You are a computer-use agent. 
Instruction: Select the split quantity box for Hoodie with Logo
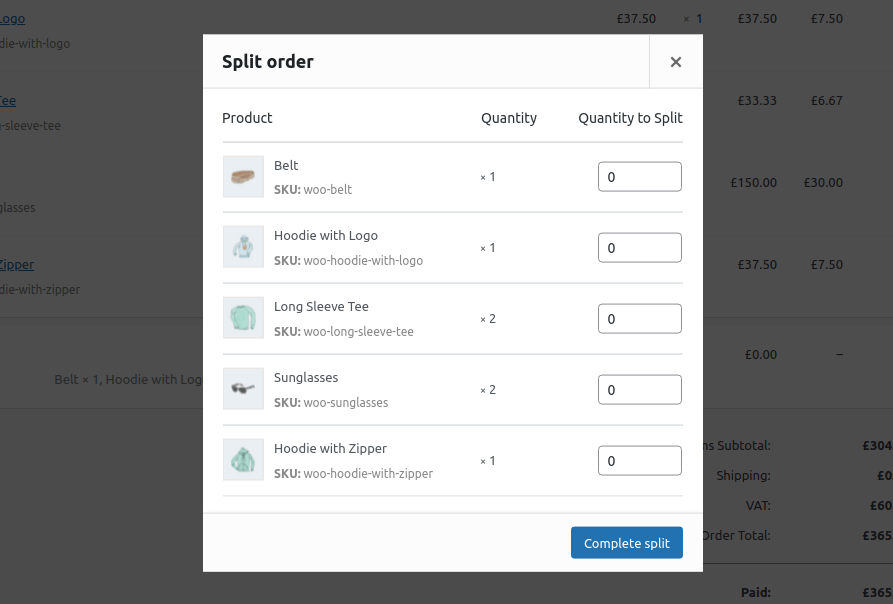[640, 247]
